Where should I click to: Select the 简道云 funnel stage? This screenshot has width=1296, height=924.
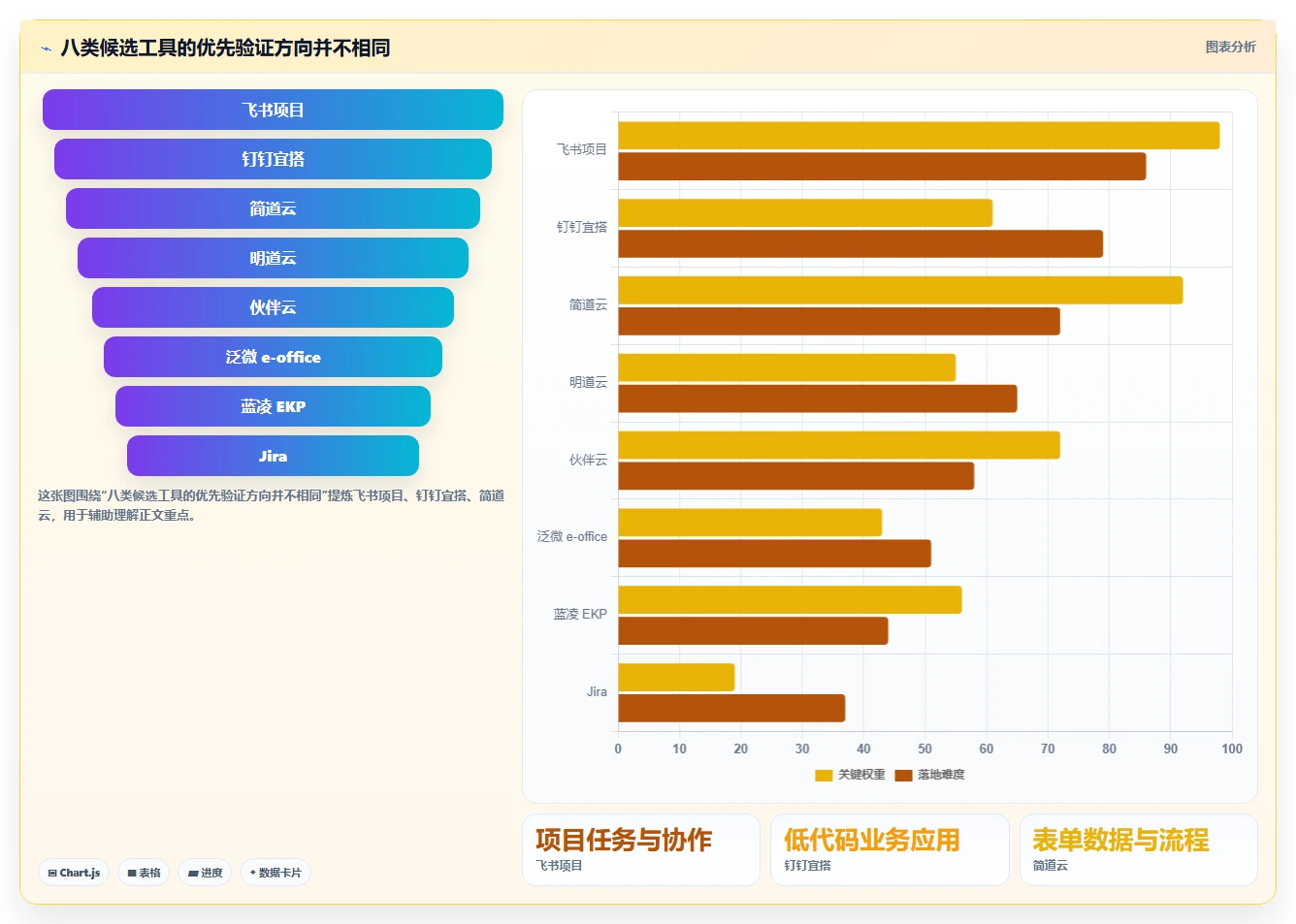pyautogui.click(x=273, y=208)
